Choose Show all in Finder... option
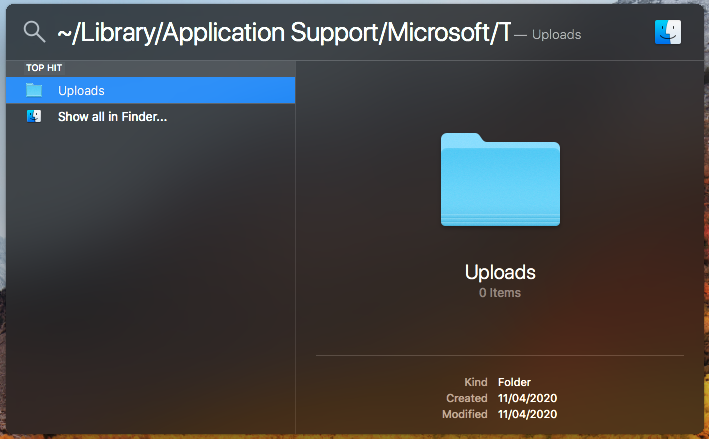The width and height of the screenshot is (709, 439). point(112,117)
